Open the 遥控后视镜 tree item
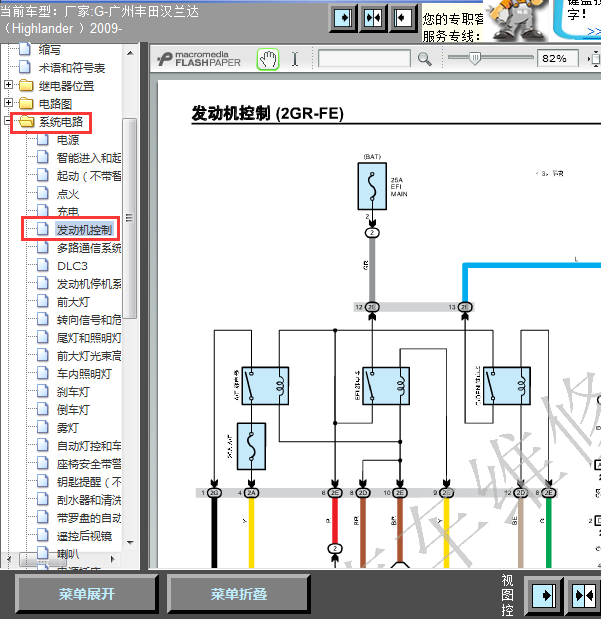601x619 pixels. [x=85, y=536]
